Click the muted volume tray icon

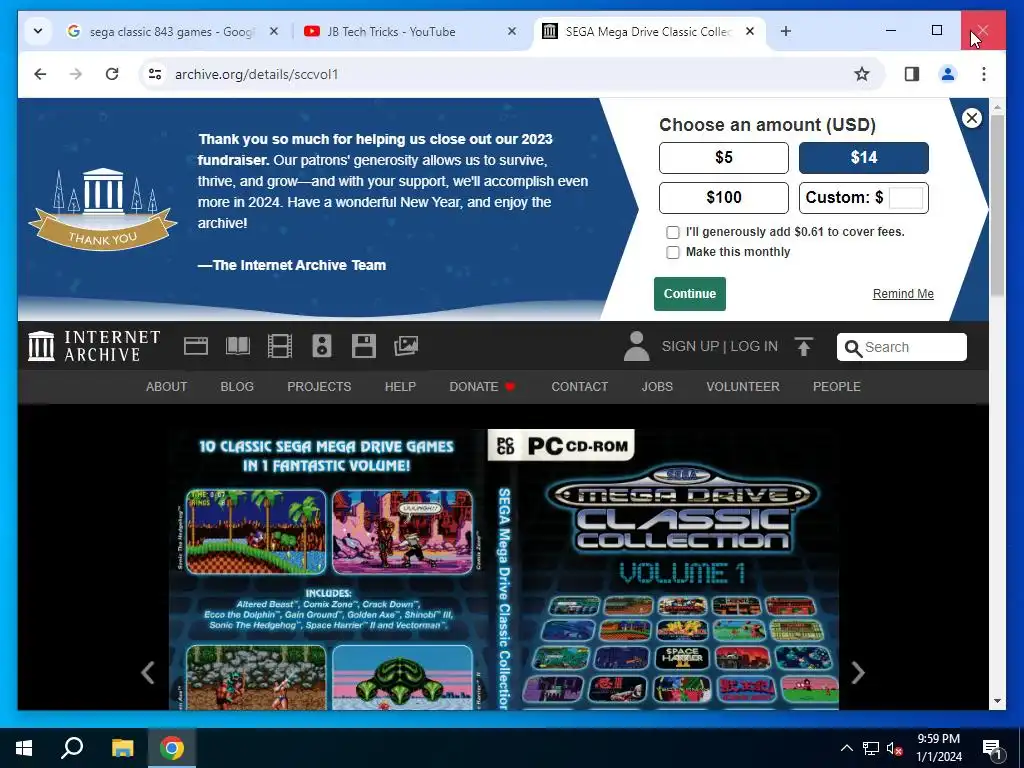click(x=894, y=748)
